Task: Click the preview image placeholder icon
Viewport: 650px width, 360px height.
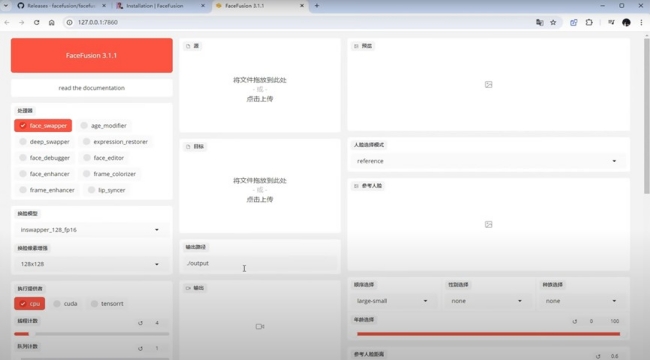Action: (x=488, y=85)
